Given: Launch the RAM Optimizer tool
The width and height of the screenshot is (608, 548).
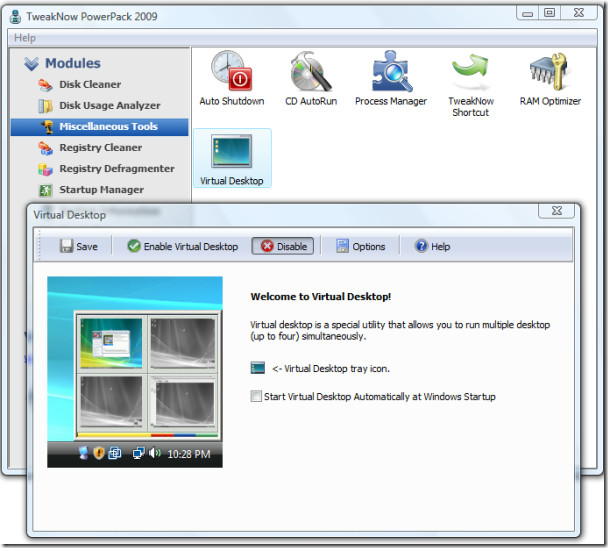Looking at the screenshot, I should [550, 78].
